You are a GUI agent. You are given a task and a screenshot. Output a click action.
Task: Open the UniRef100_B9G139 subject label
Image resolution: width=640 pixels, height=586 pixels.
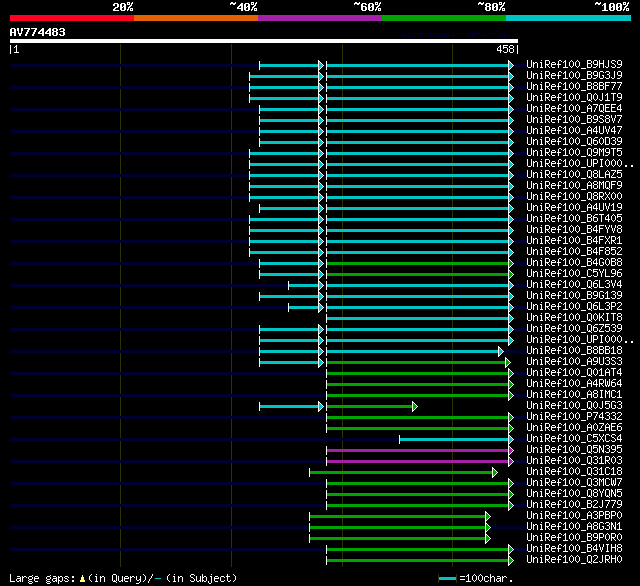coord(574,295)
